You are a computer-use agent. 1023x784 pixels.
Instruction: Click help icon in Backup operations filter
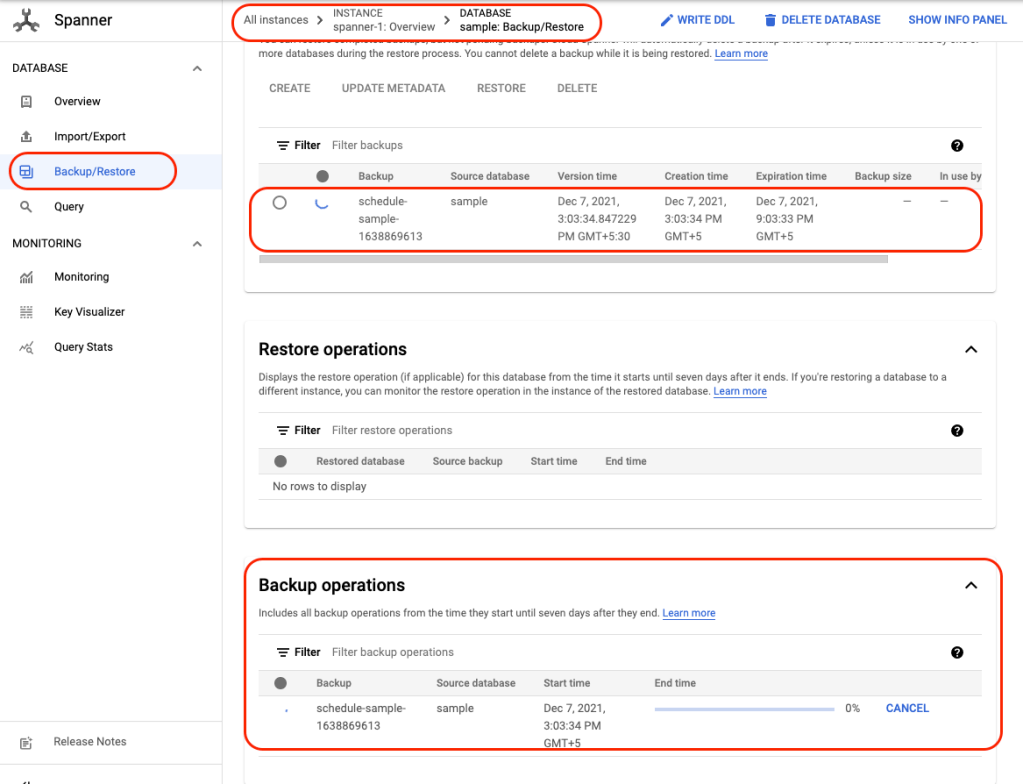point(957,653)
